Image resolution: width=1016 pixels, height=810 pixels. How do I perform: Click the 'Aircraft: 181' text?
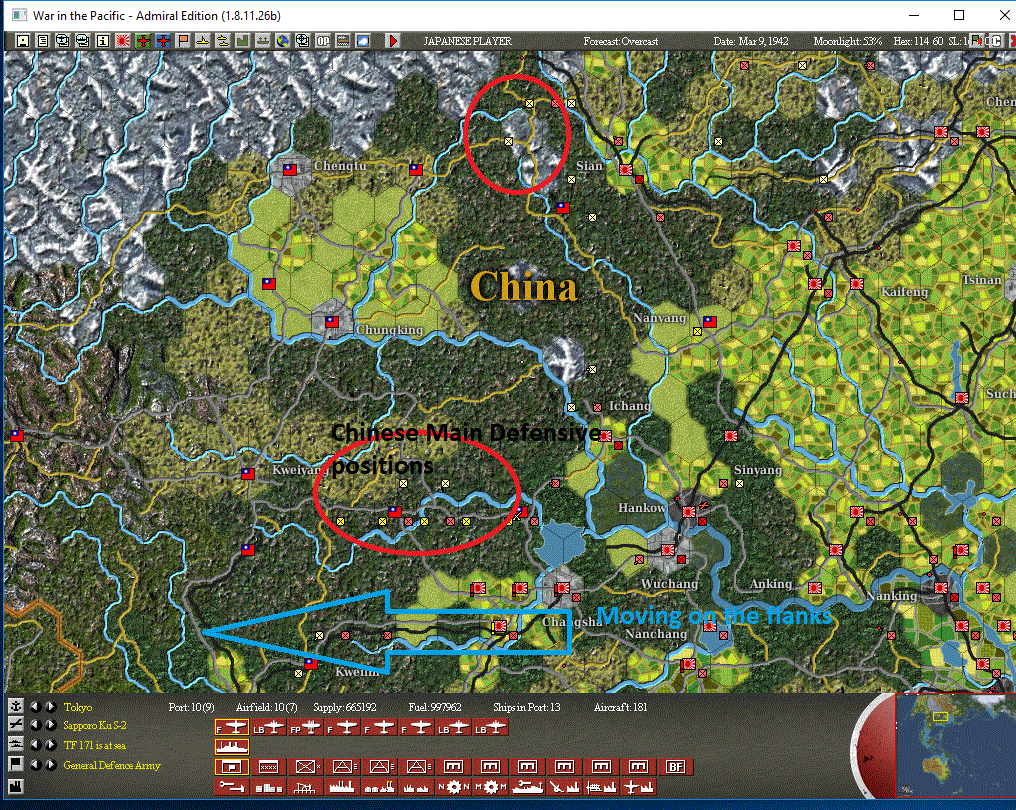621,707
